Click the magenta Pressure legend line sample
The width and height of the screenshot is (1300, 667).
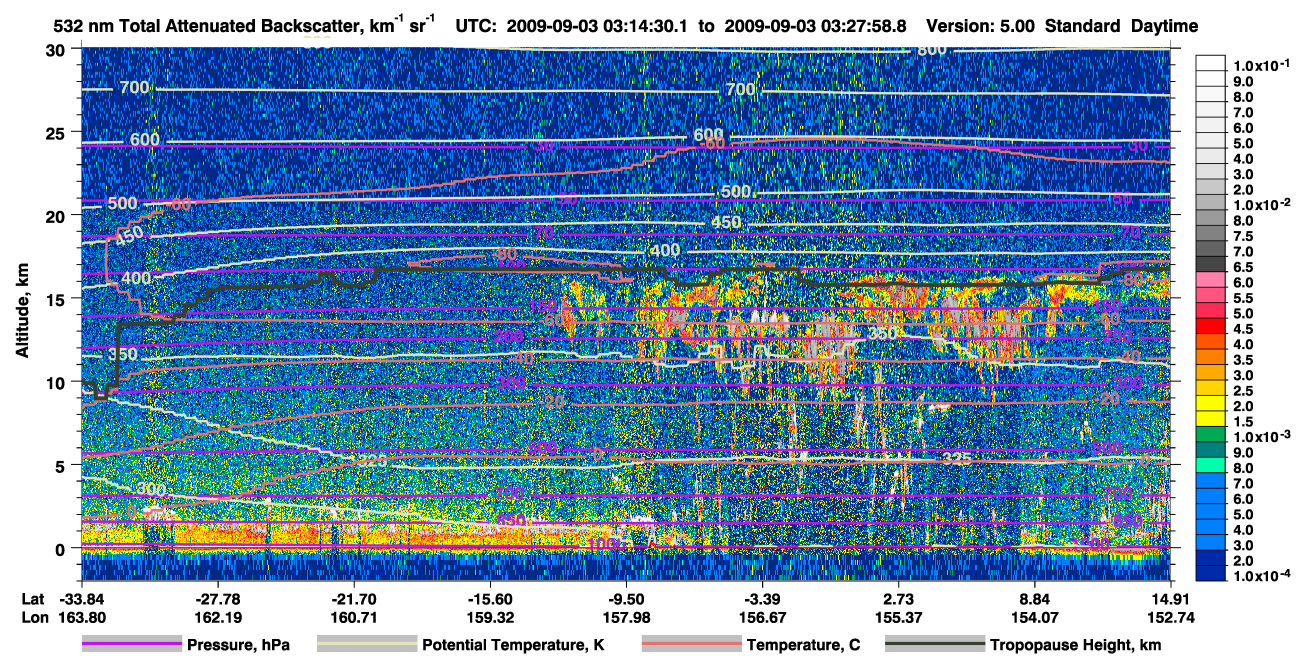point(131,645)
